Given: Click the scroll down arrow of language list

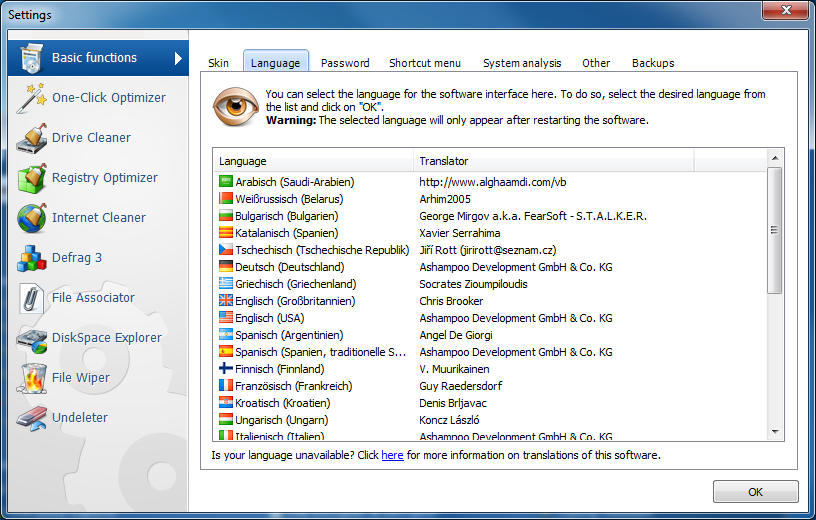Looking at the screenshot, I should click(x=775, y=431).
